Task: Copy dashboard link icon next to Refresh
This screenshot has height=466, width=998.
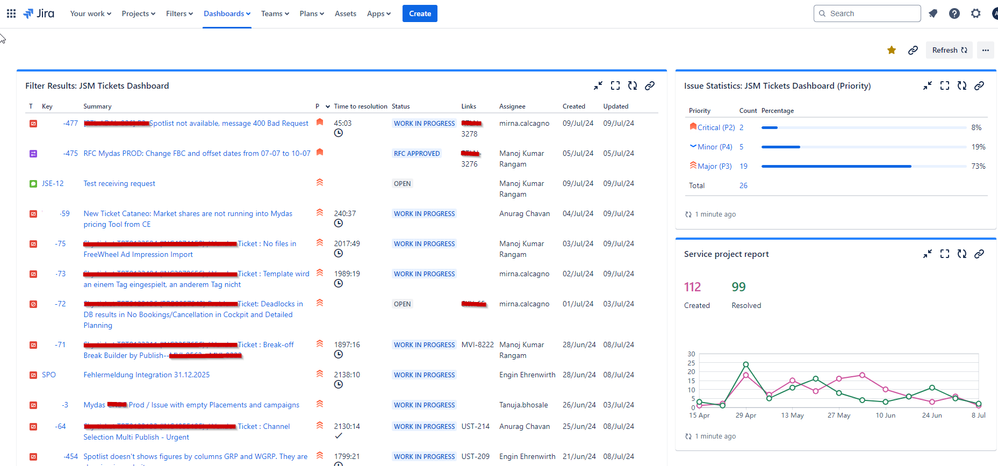Action: [x=913, y=50]
